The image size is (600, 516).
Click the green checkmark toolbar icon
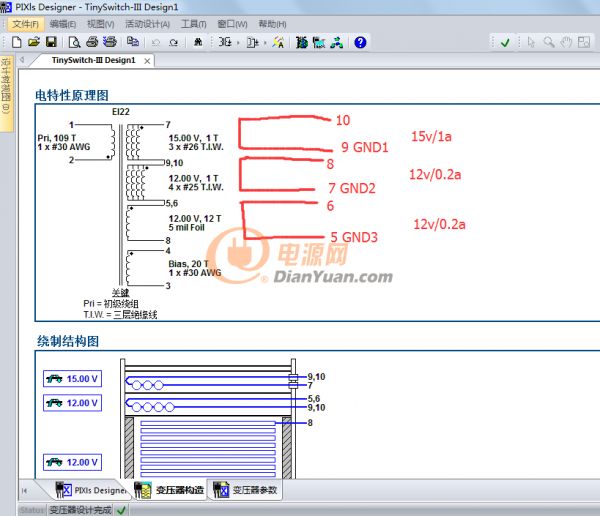coord(505,42)
